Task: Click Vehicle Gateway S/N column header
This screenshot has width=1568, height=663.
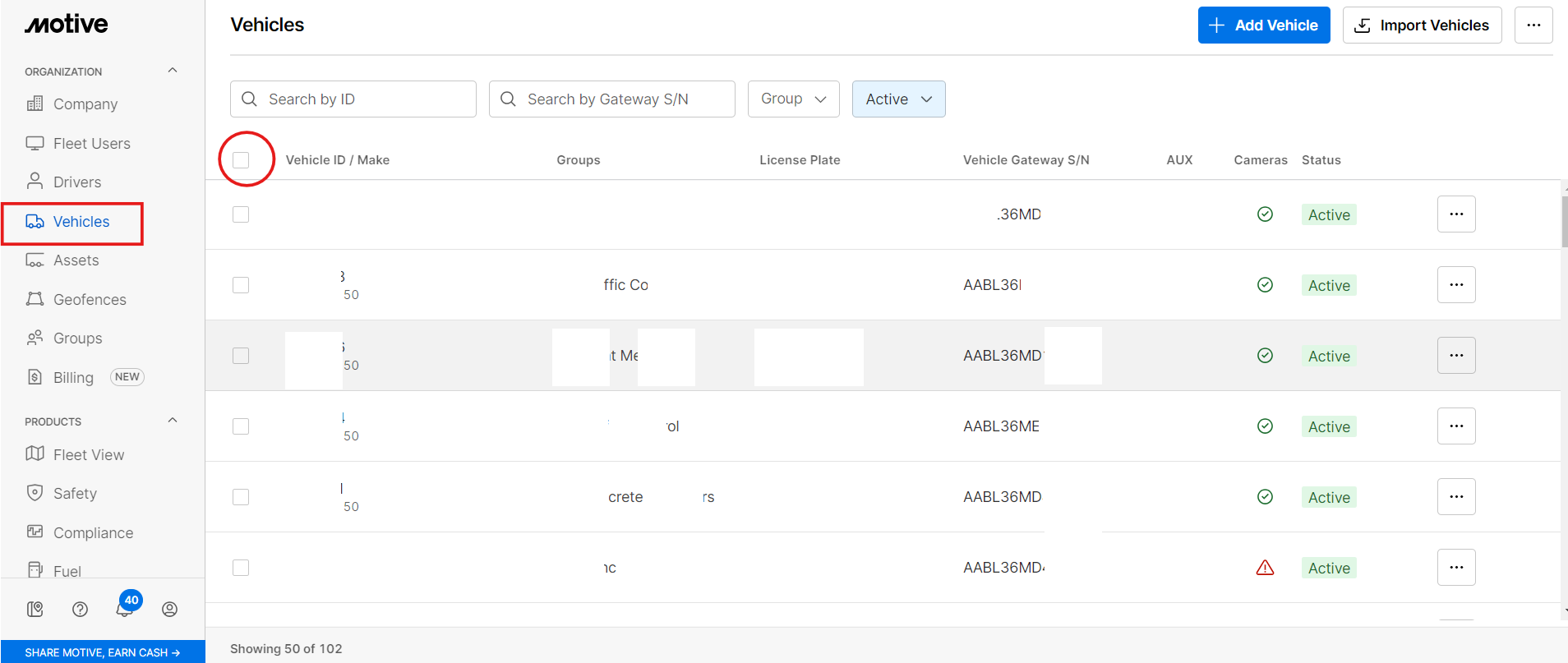Action: (1026, 159)
